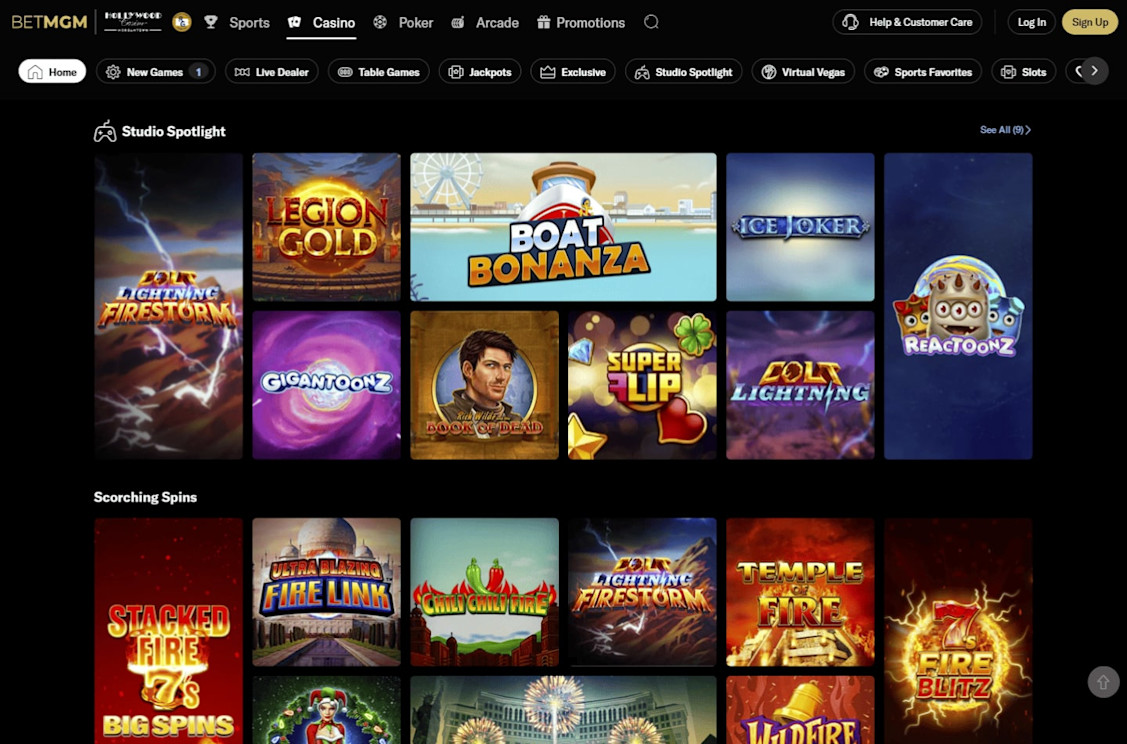This screenshot has height=744, width=1127.
Task: Open the Gigantoonz game
Action: [326, 385]
